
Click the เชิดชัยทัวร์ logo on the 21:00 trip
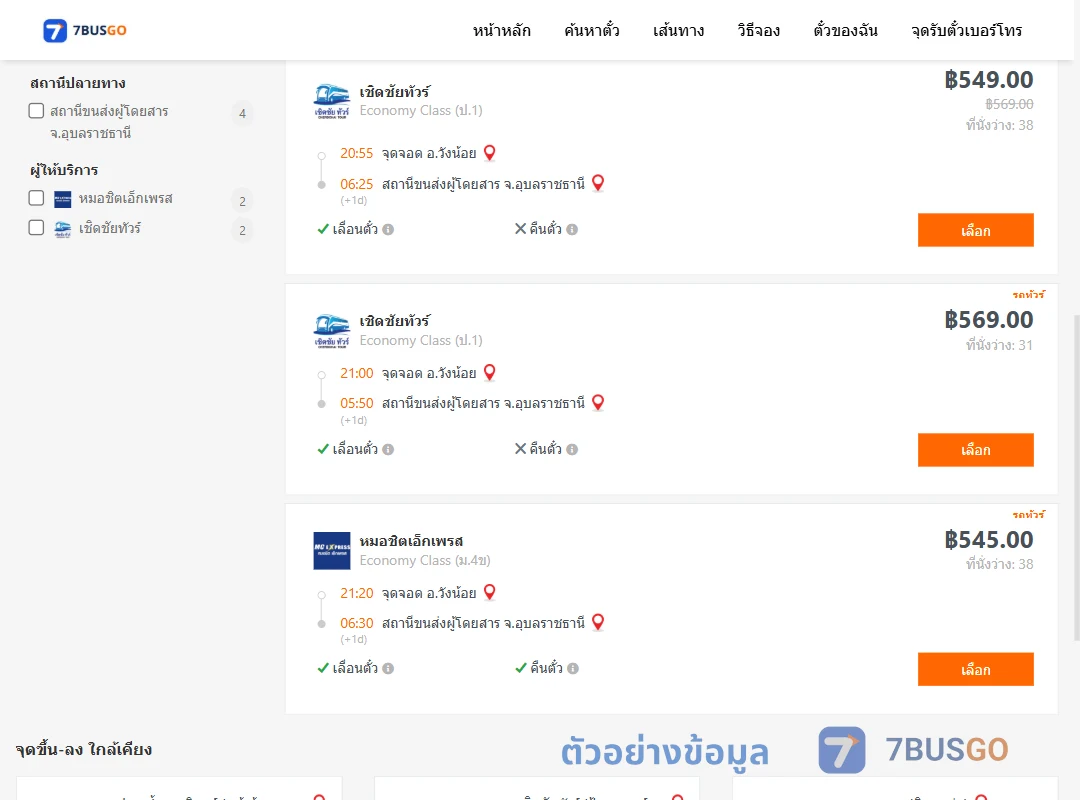point(331,331)
